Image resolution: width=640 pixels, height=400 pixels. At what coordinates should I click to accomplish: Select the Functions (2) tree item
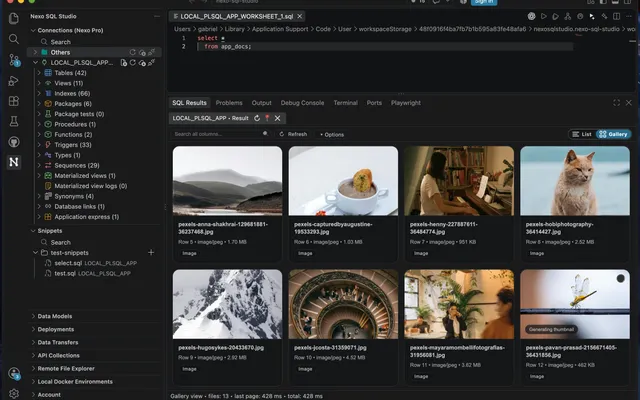pos(73,135)
